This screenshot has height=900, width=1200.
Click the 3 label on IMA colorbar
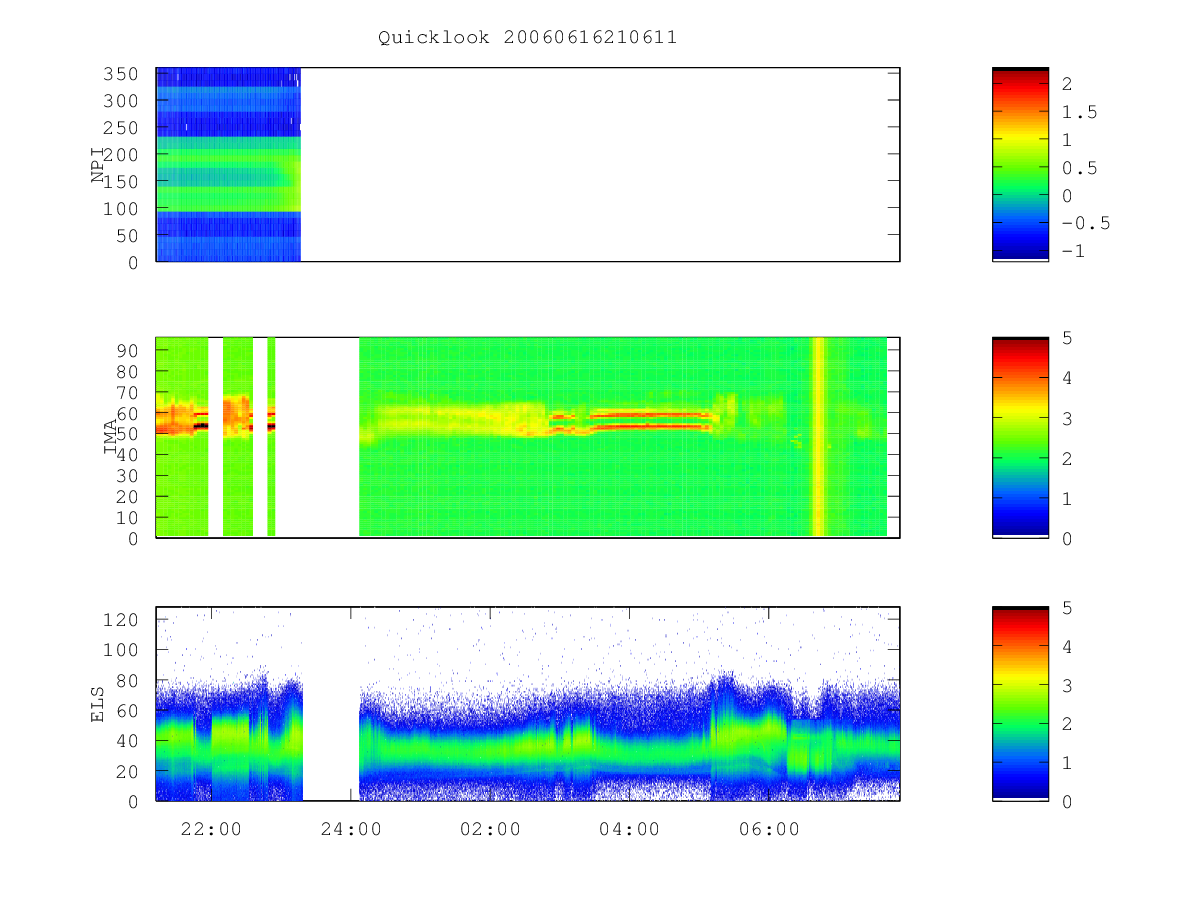coord(1067,418)
